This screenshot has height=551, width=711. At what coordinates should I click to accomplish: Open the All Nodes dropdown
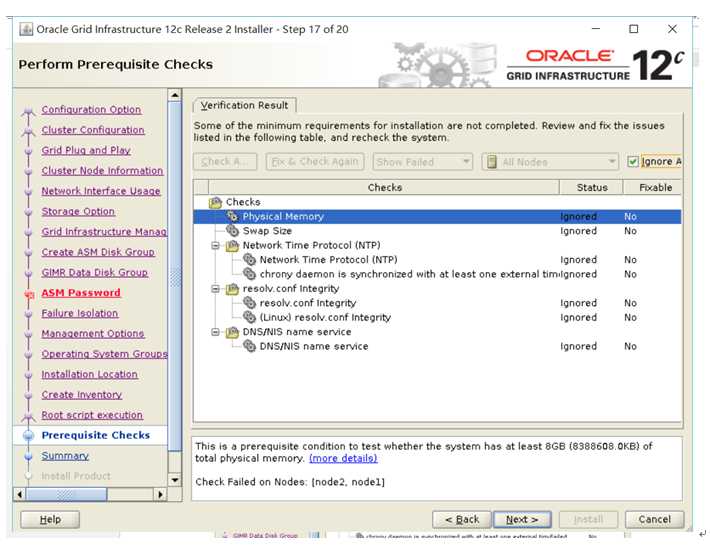(550, 162)
